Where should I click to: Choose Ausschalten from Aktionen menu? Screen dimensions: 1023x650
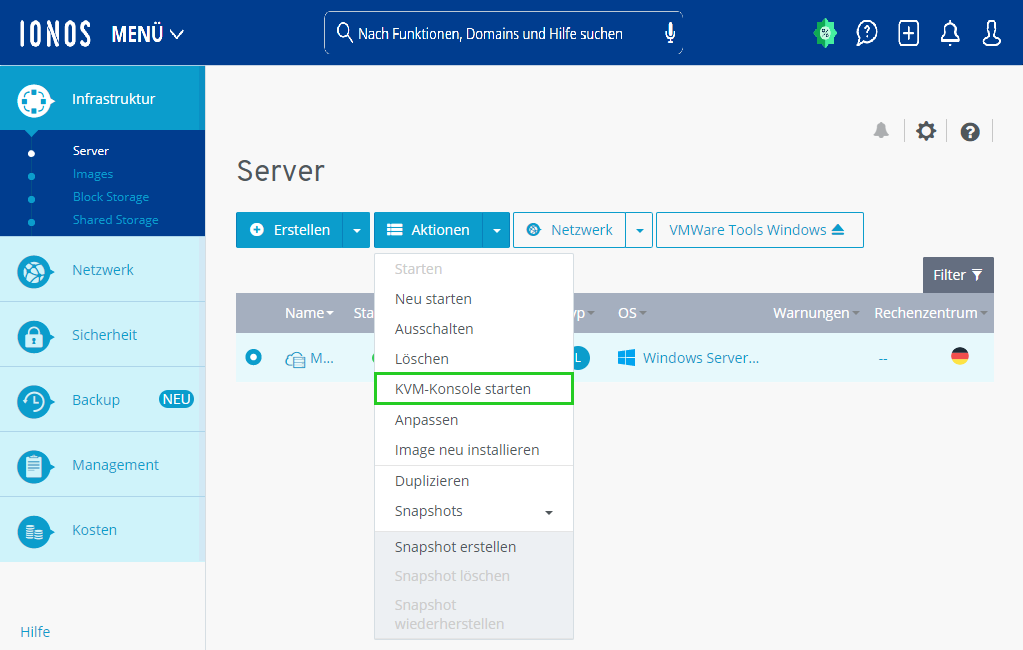(x=474, y=329)
